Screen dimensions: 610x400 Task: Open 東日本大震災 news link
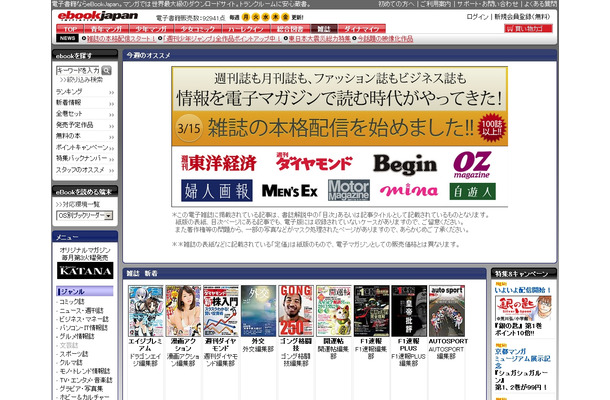(319, 39)
